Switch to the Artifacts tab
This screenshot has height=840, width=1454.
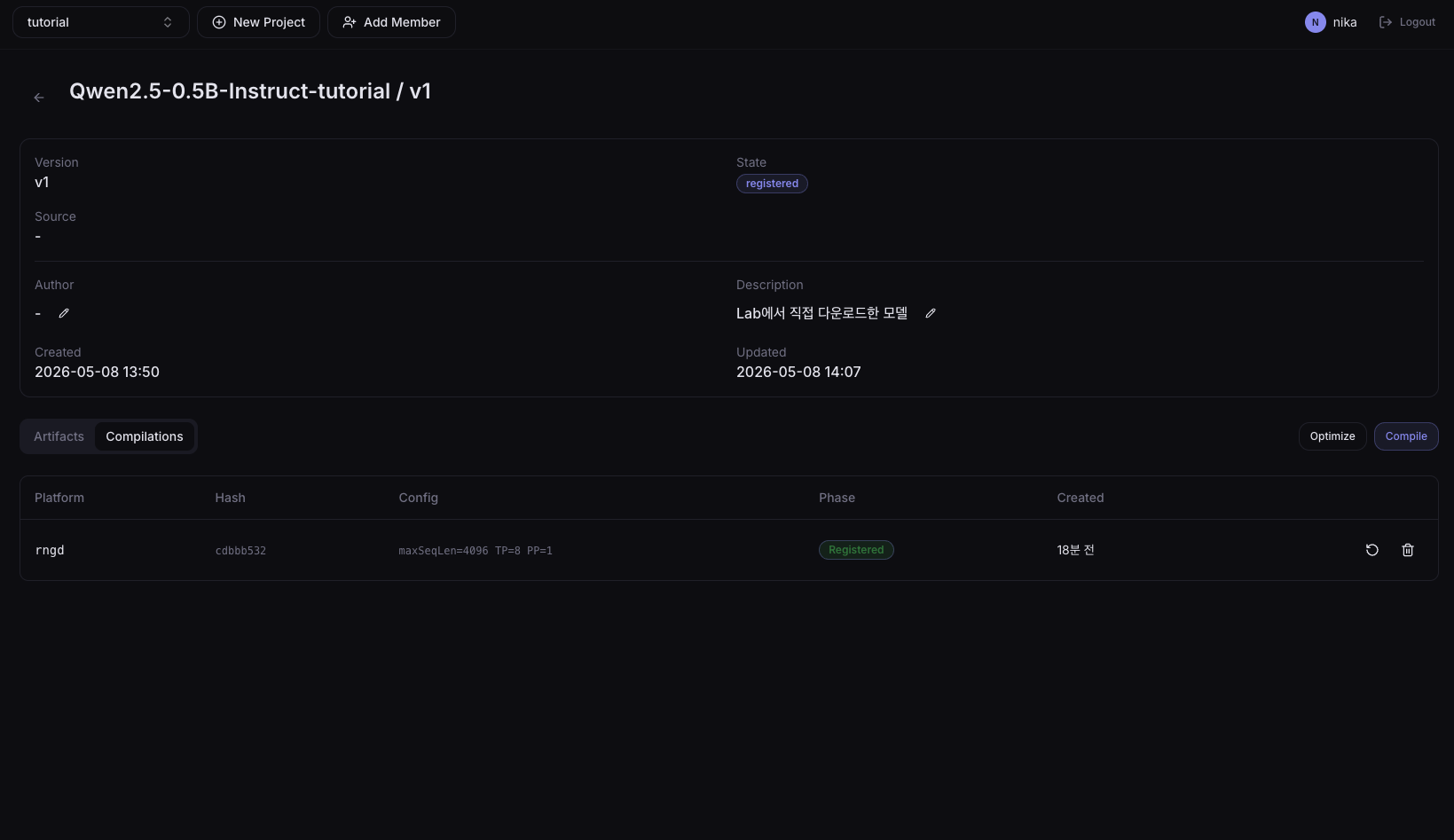pyautogui.click(x=59, y=436)
